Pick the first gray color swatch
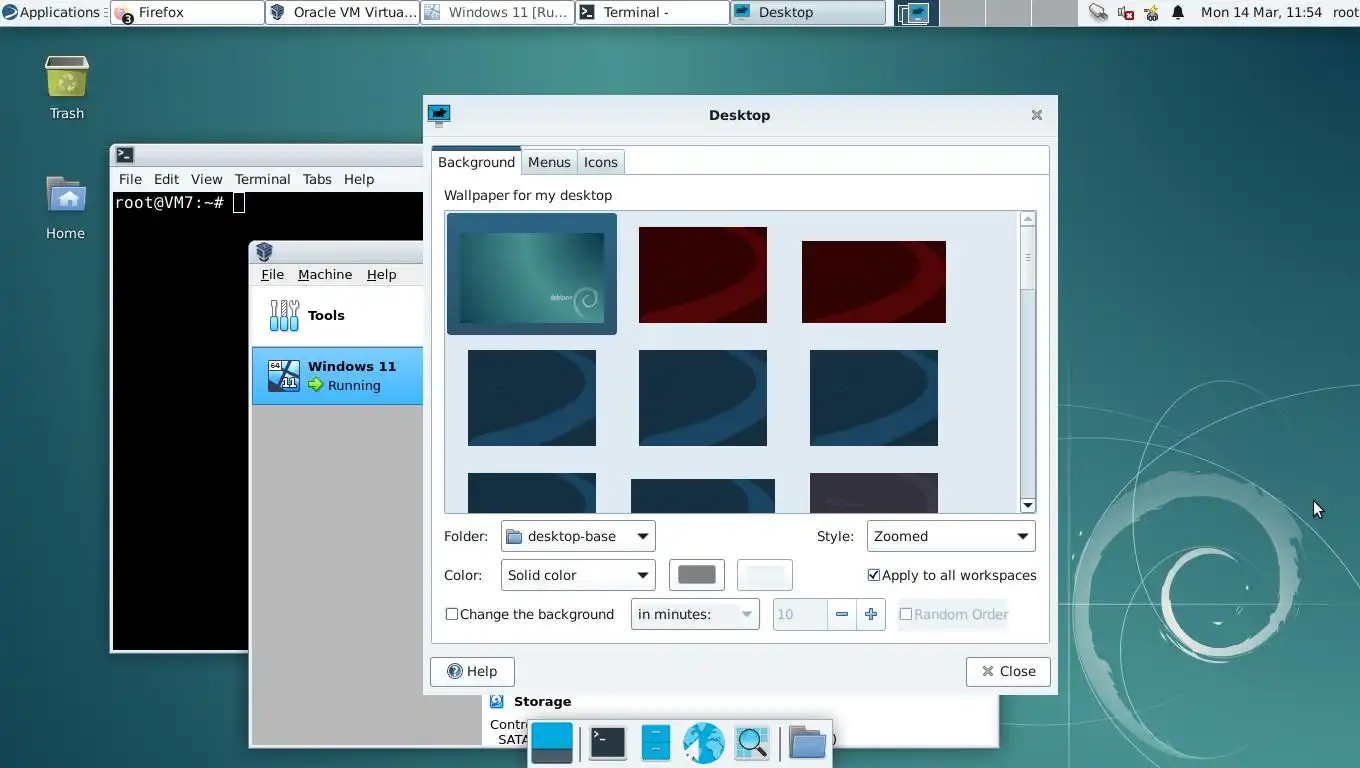This screenshot has width=1360, height=768. coord(697,575)
